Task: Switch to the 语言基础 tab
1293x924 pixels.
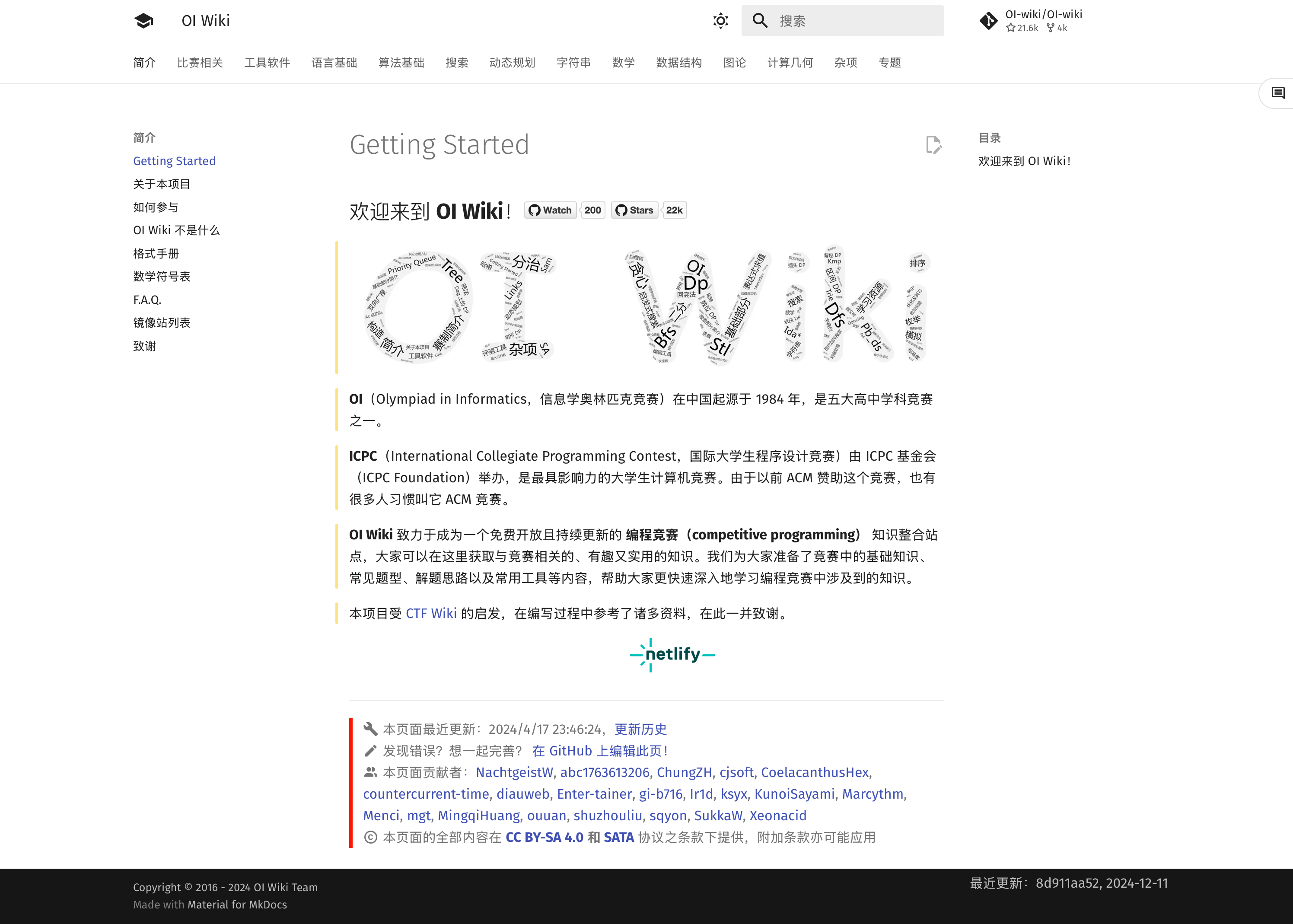Action: point(334,63)
